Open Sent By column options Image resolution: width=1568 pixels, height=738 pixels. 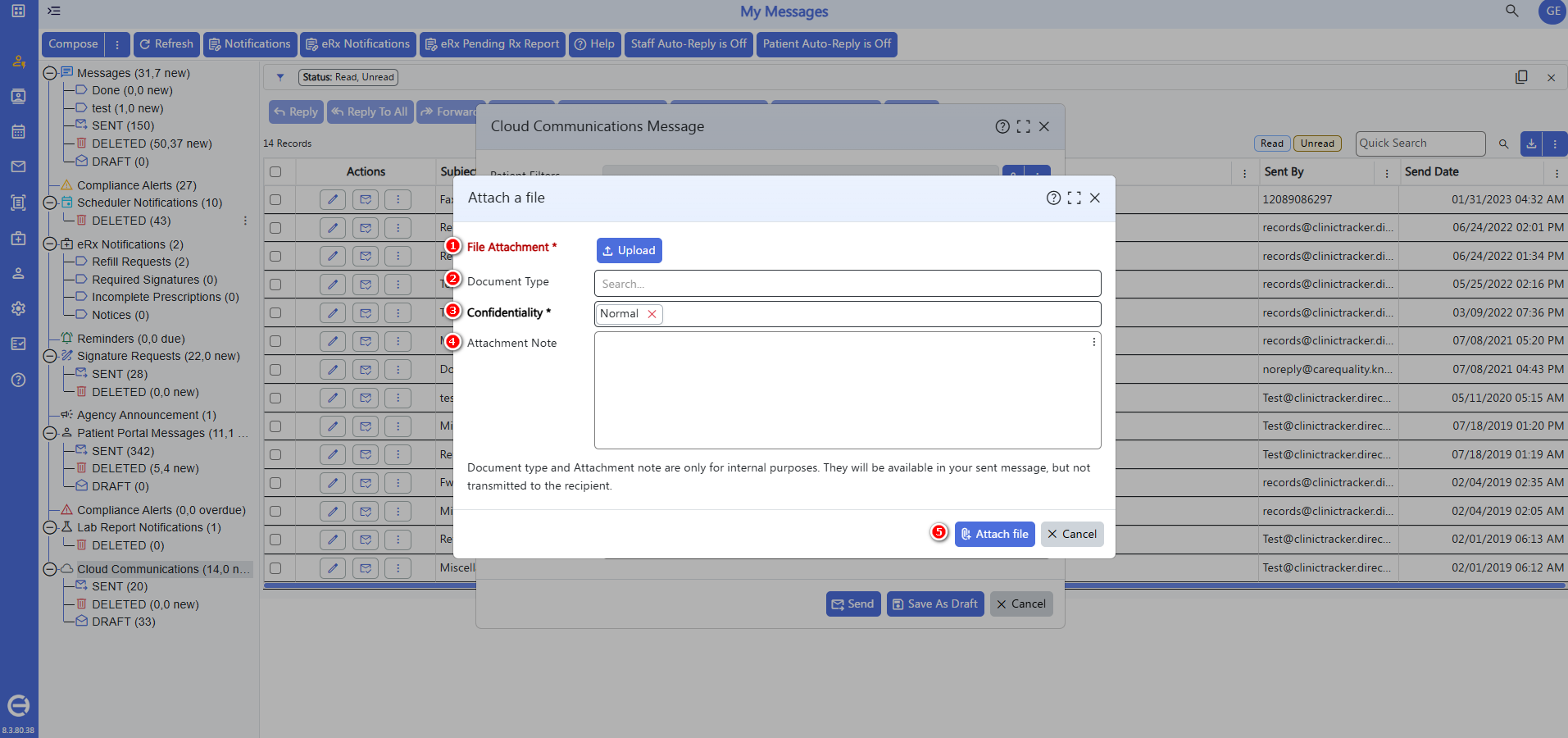[x=1386, y=173]
